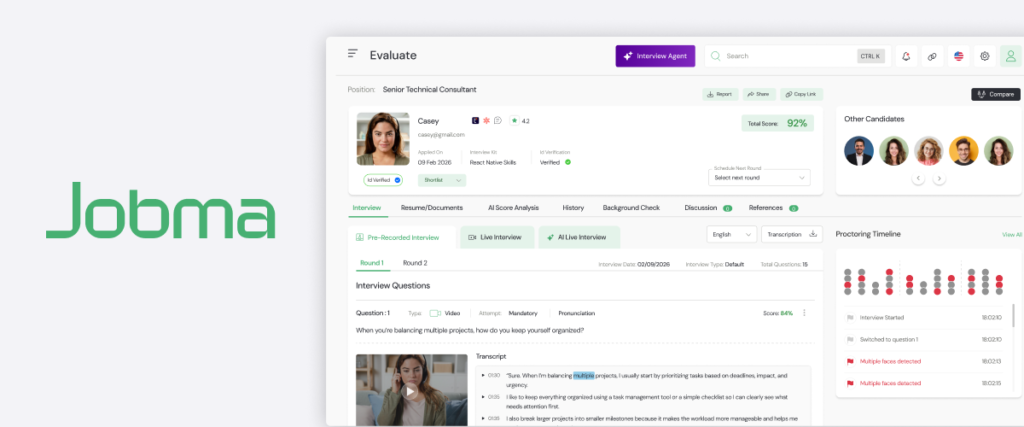Select the Interview tab

(367, 208)
